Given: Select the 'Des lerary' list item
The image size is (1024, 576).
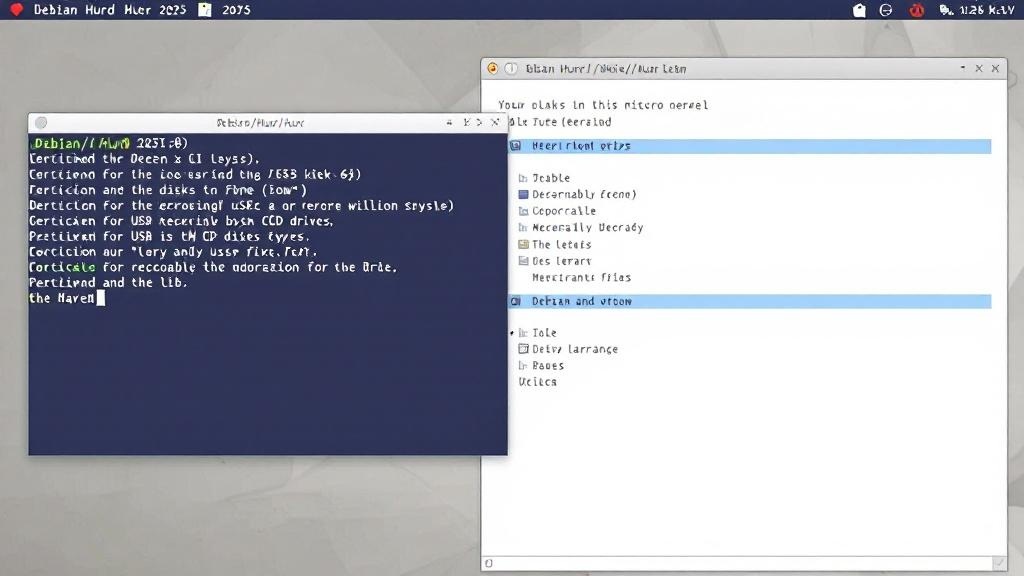Looking at the screenshot, I should point(561,261).
